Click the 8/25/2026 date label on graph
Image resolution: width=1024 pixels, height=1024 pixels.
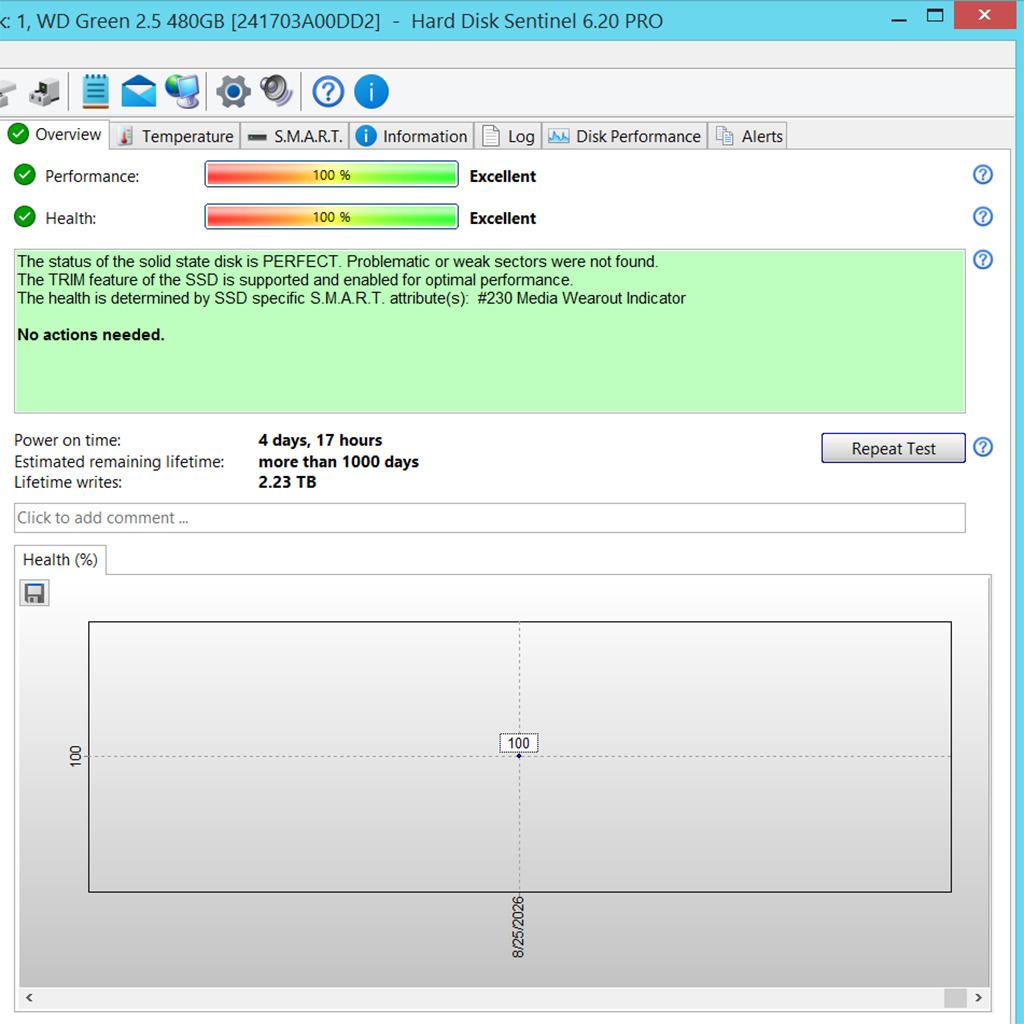click(518, 927)
